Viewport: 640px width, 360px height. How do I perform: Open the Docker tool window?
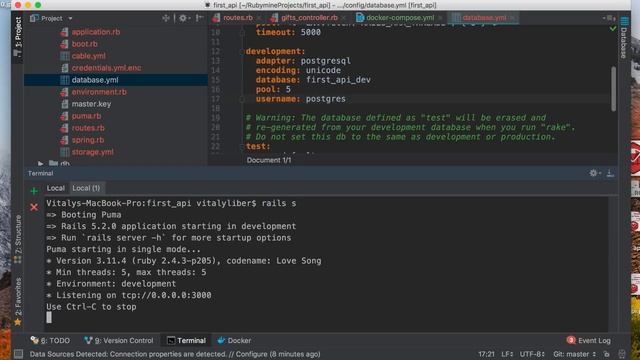(x=234, y=340)
